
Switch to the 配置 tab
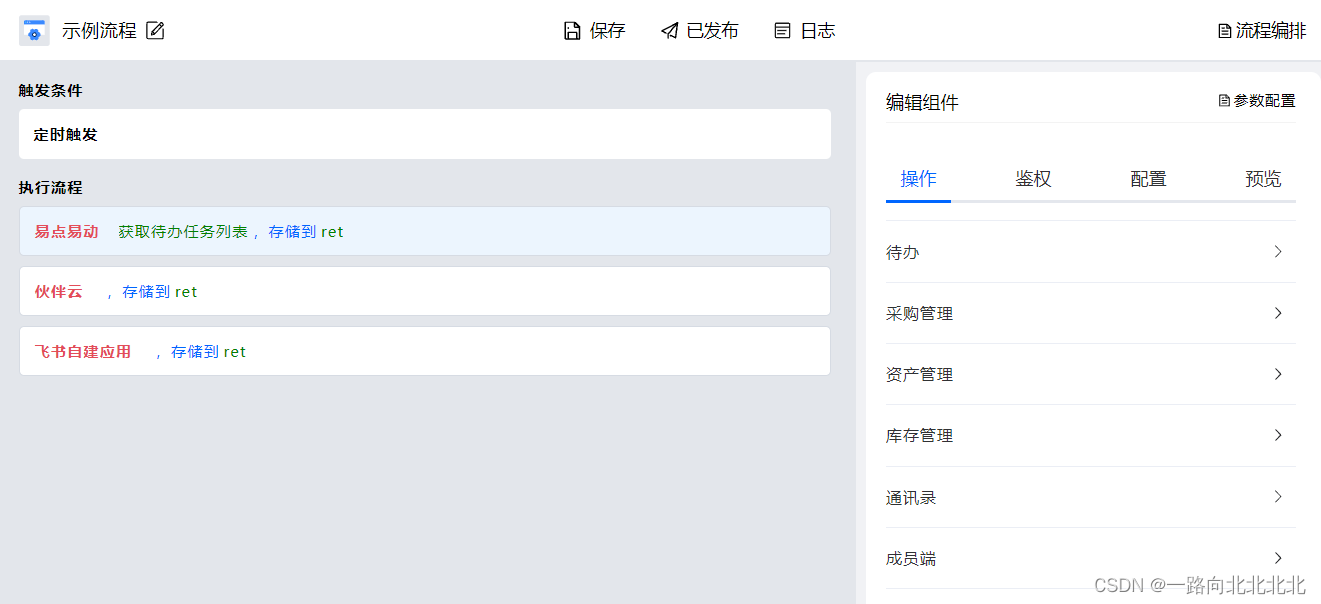[x=1147, y=178]
